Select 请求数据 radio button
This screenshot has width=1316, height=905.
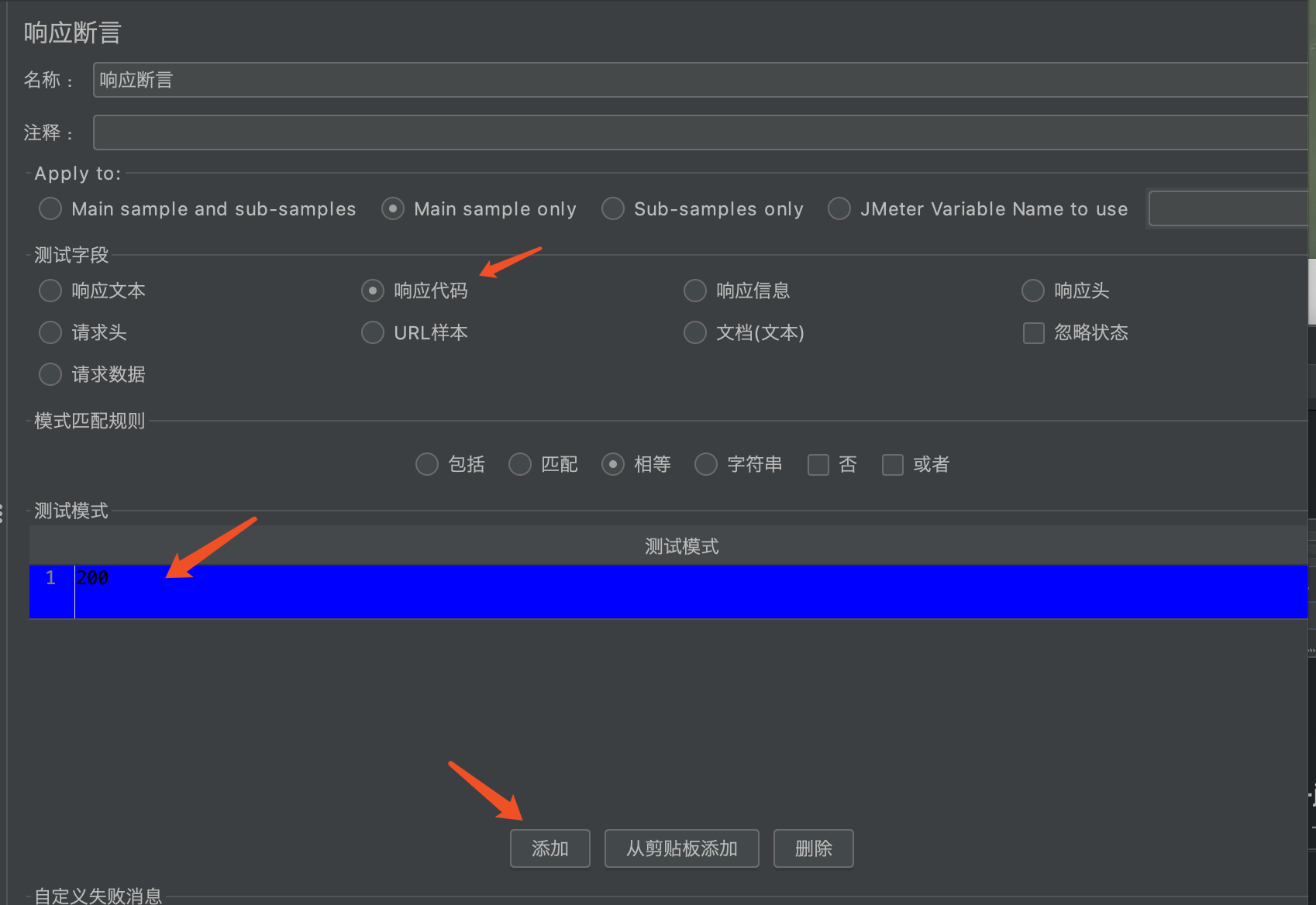pyautogui.click(x=50, y=374)
